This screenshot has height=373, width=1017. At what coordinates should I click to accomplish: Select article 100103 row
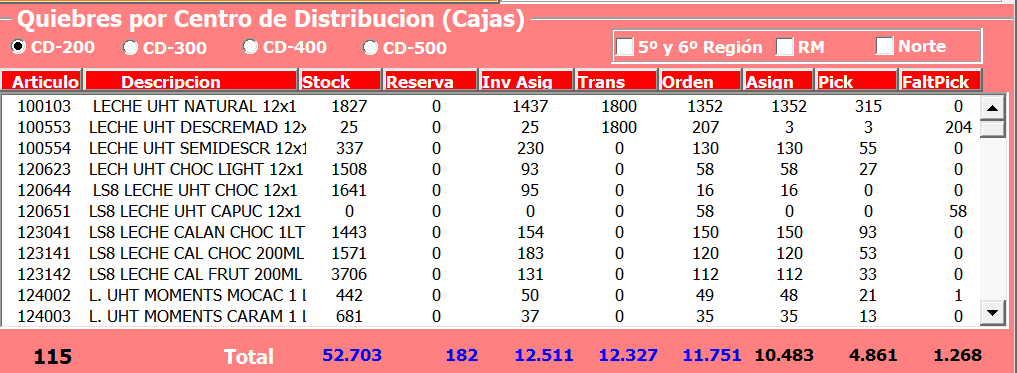coord(490,106)
